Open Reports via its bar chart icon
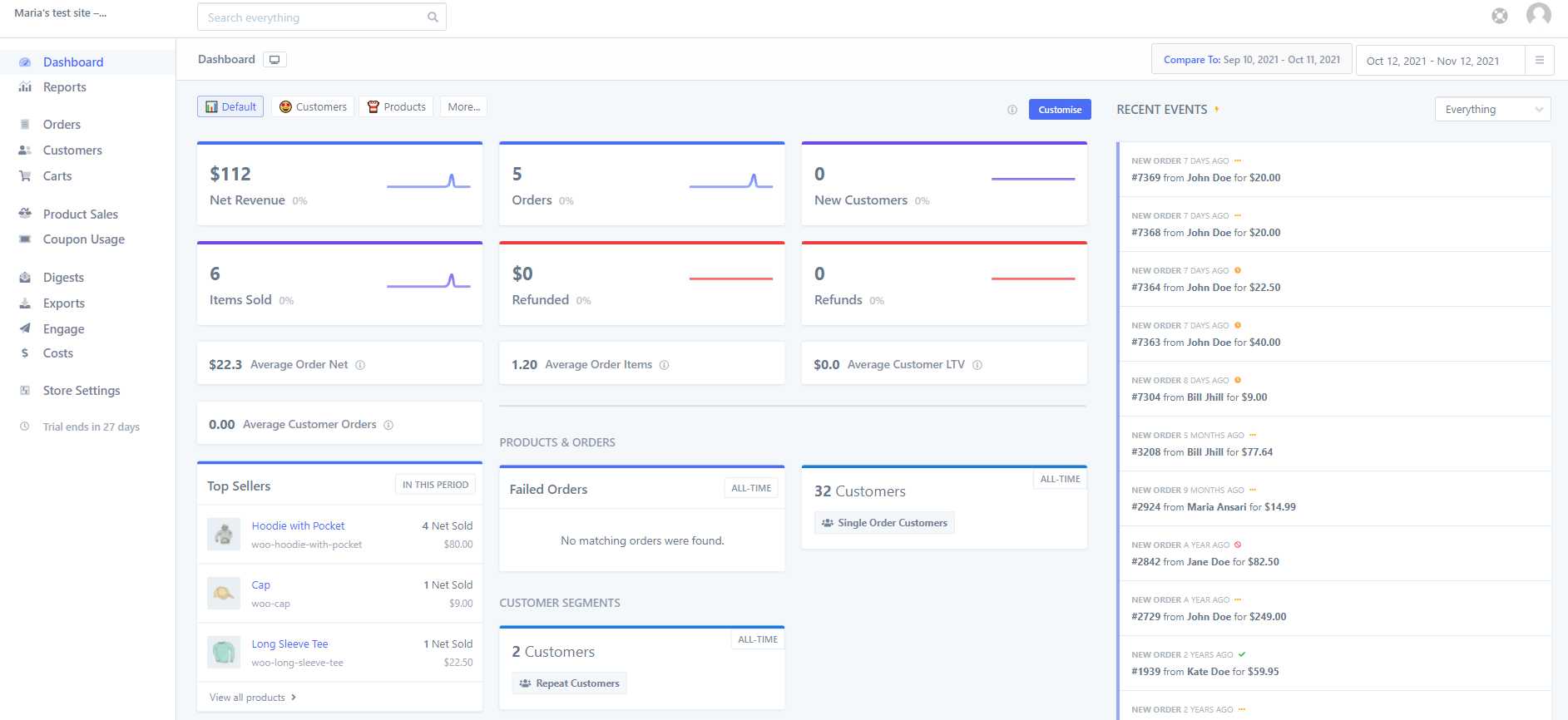1568x720 pixels. 25,87
